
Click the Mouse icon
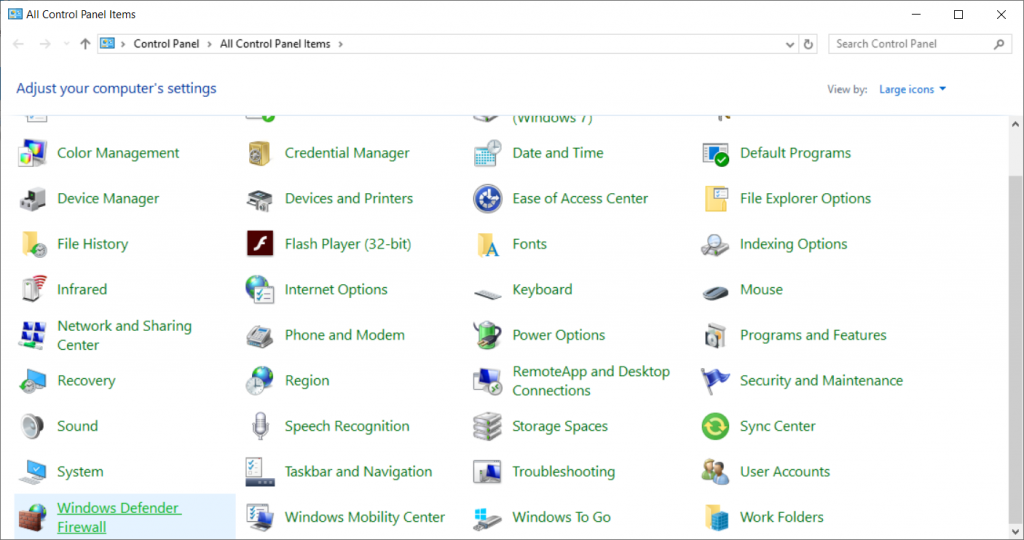point(715,291)
